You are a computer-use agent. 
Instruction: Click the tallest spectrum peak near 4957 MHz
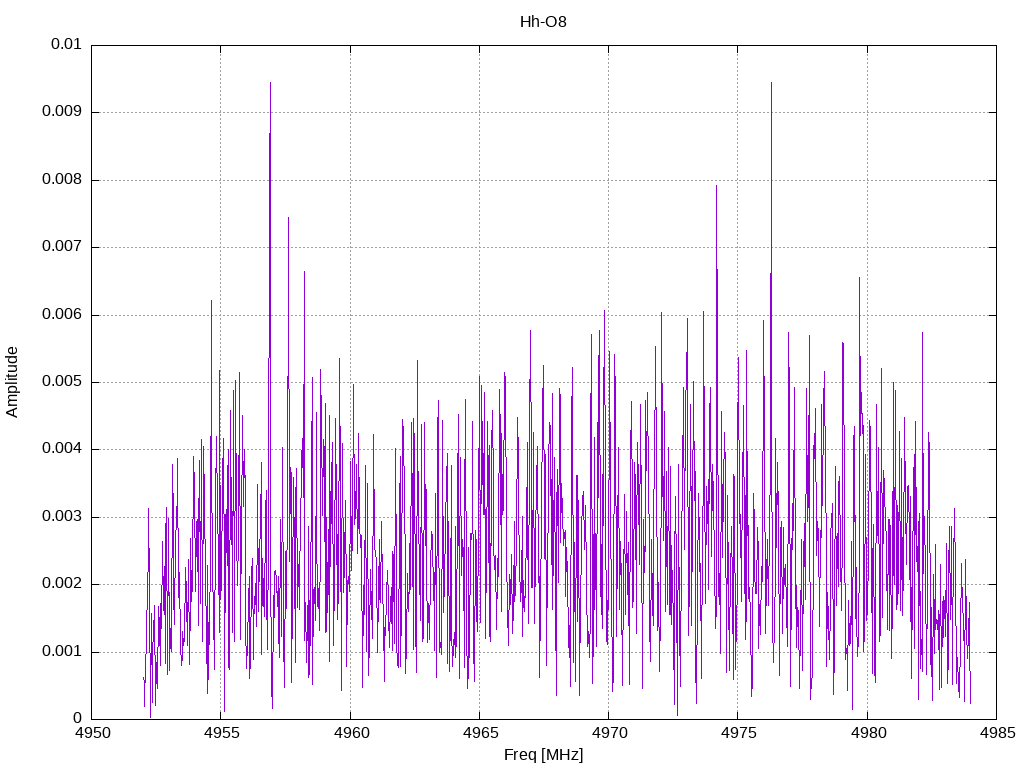(x=270, y=84)
